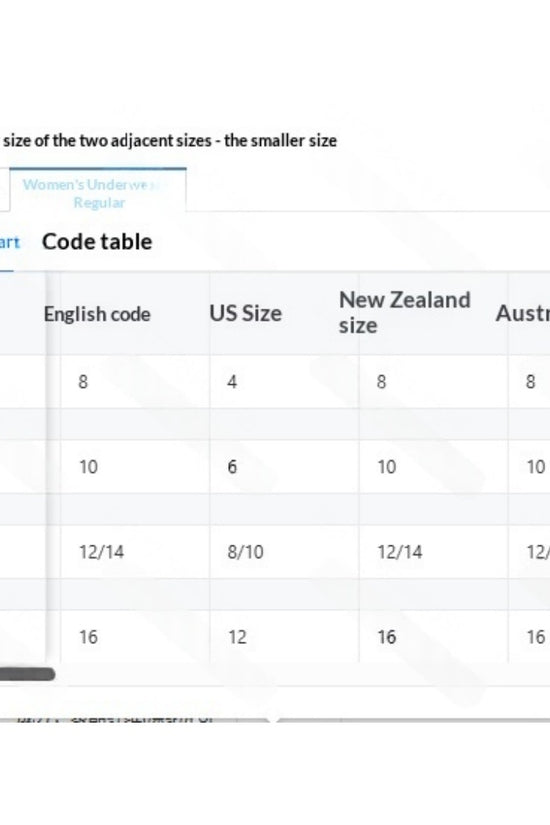This screenshot has width=550, height=825.
Task: Open the Women's Underwear Regular tab
Action: point(98,190)
